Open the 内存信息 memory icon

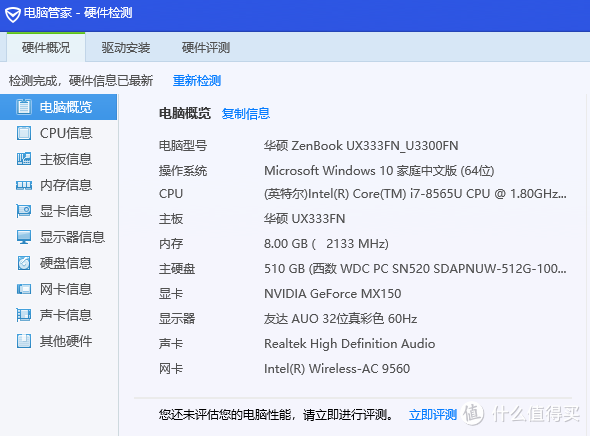(x=24, y=185)
